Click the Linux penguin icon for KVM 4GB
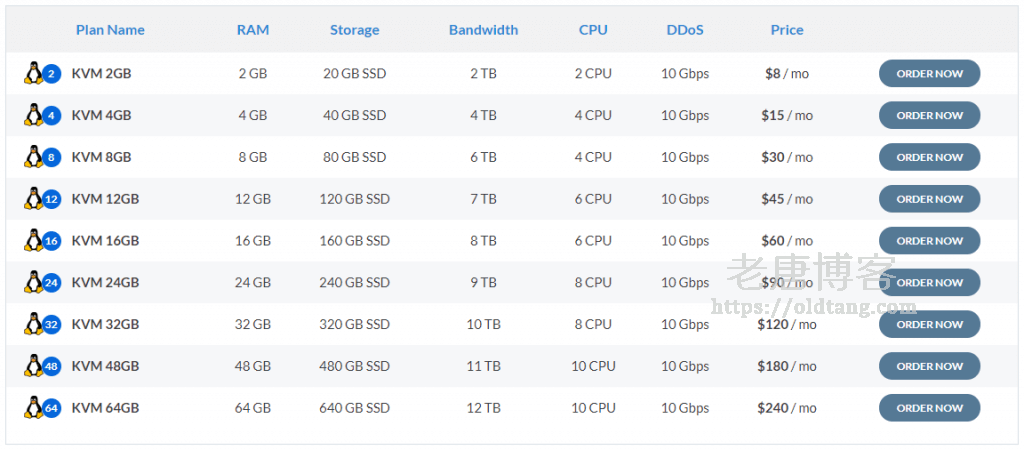The width and height of the screenshot is (1024, 450). [x=34, y=115]
